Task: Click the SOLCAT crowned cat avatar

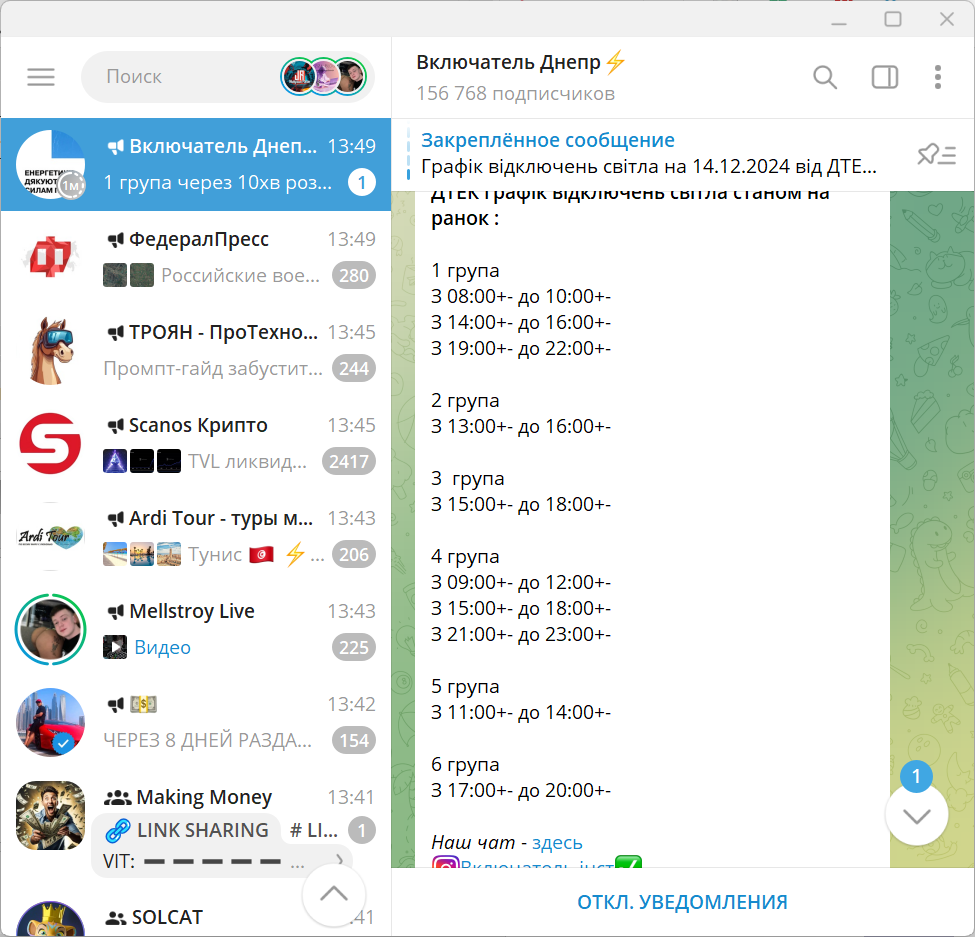Action: coord(50,919)
